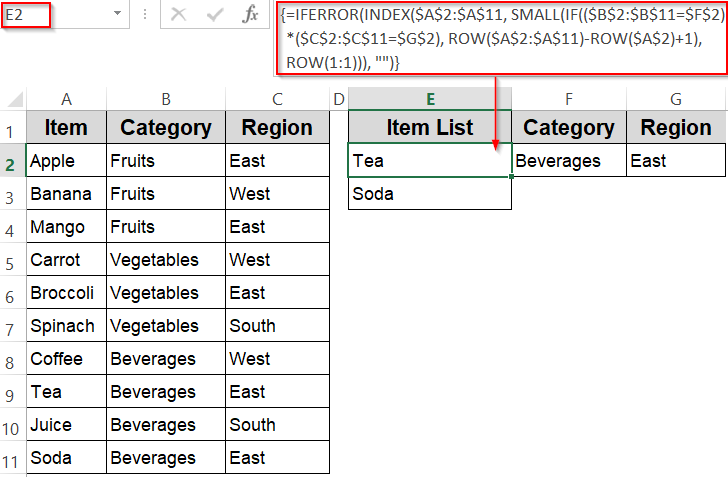728x477 pixels.
Task: Open Insert Function fx dialog
Action: click(x=251, y=15)
